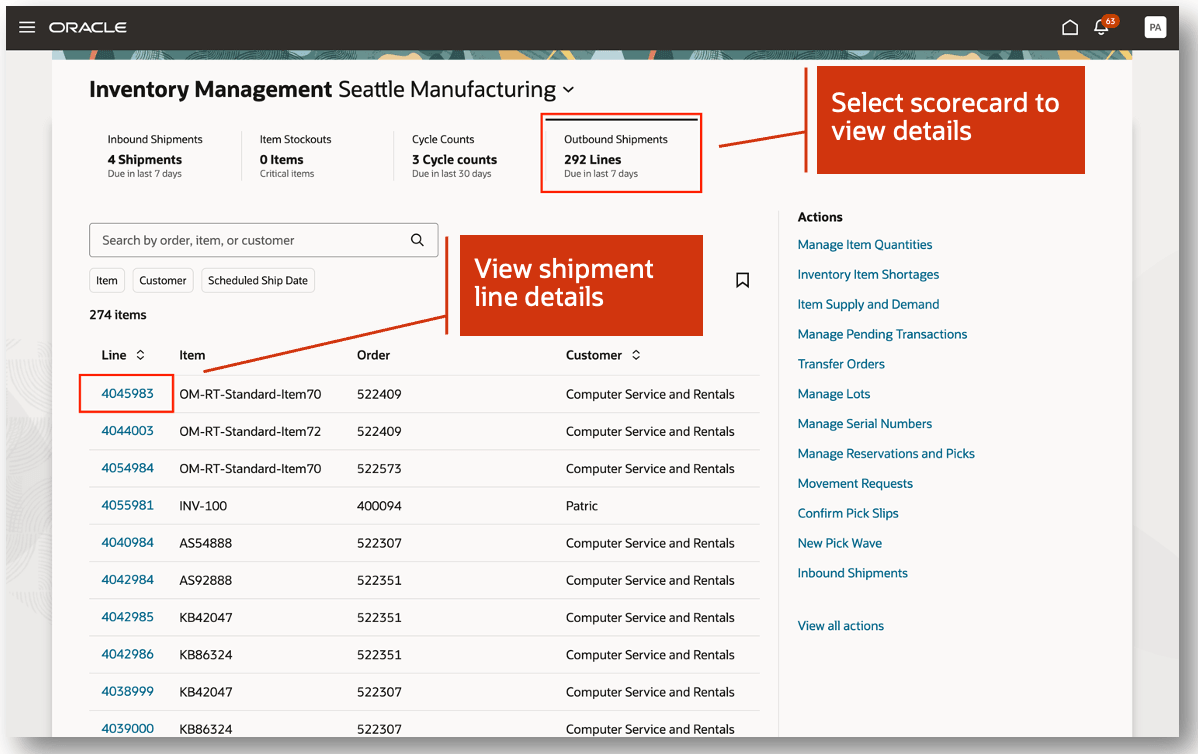
Task: Open PA user profile avatar
Action: click(1155, 27)
